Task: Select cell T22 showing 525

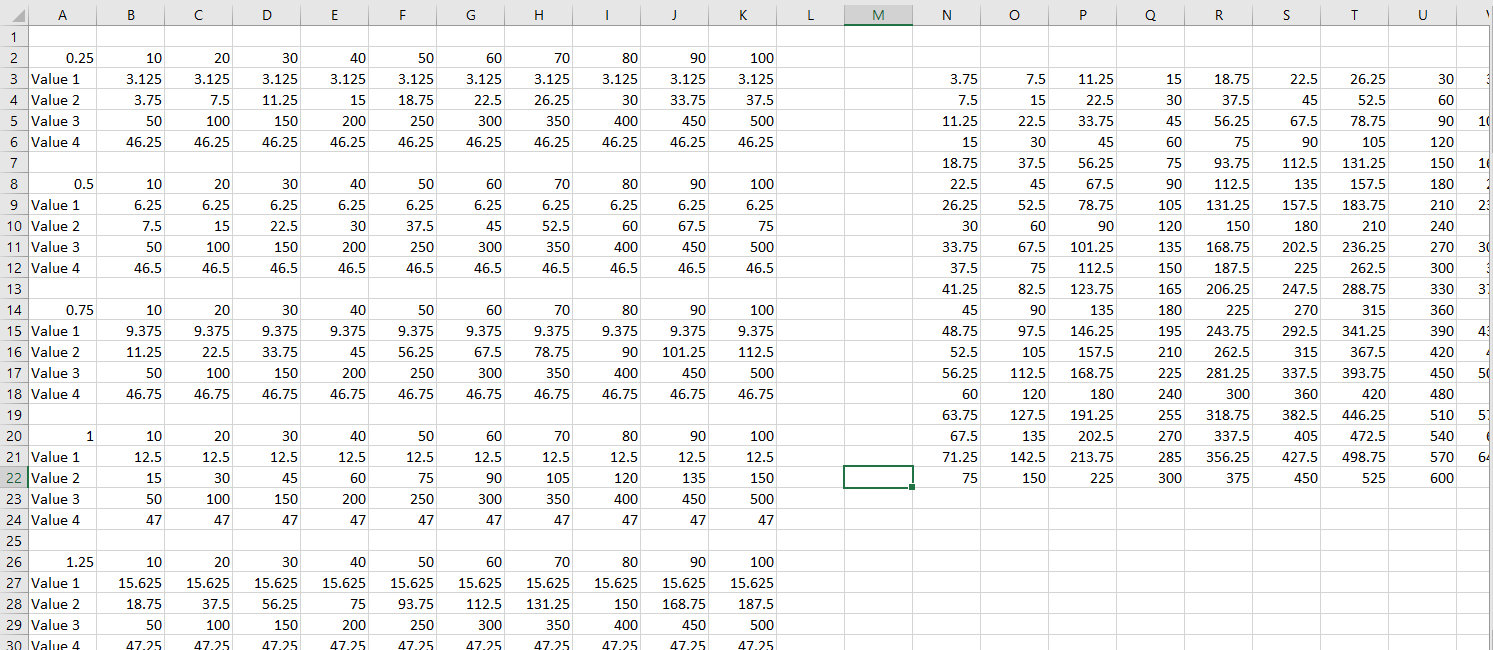Action: click(x=1354, y=478)
